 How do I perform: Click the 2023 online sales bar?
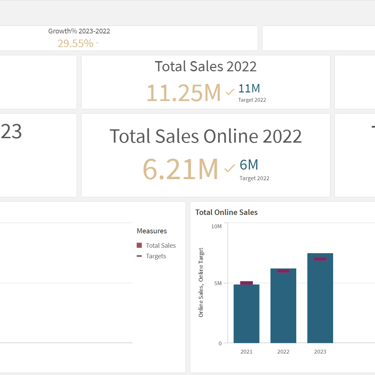320,298
